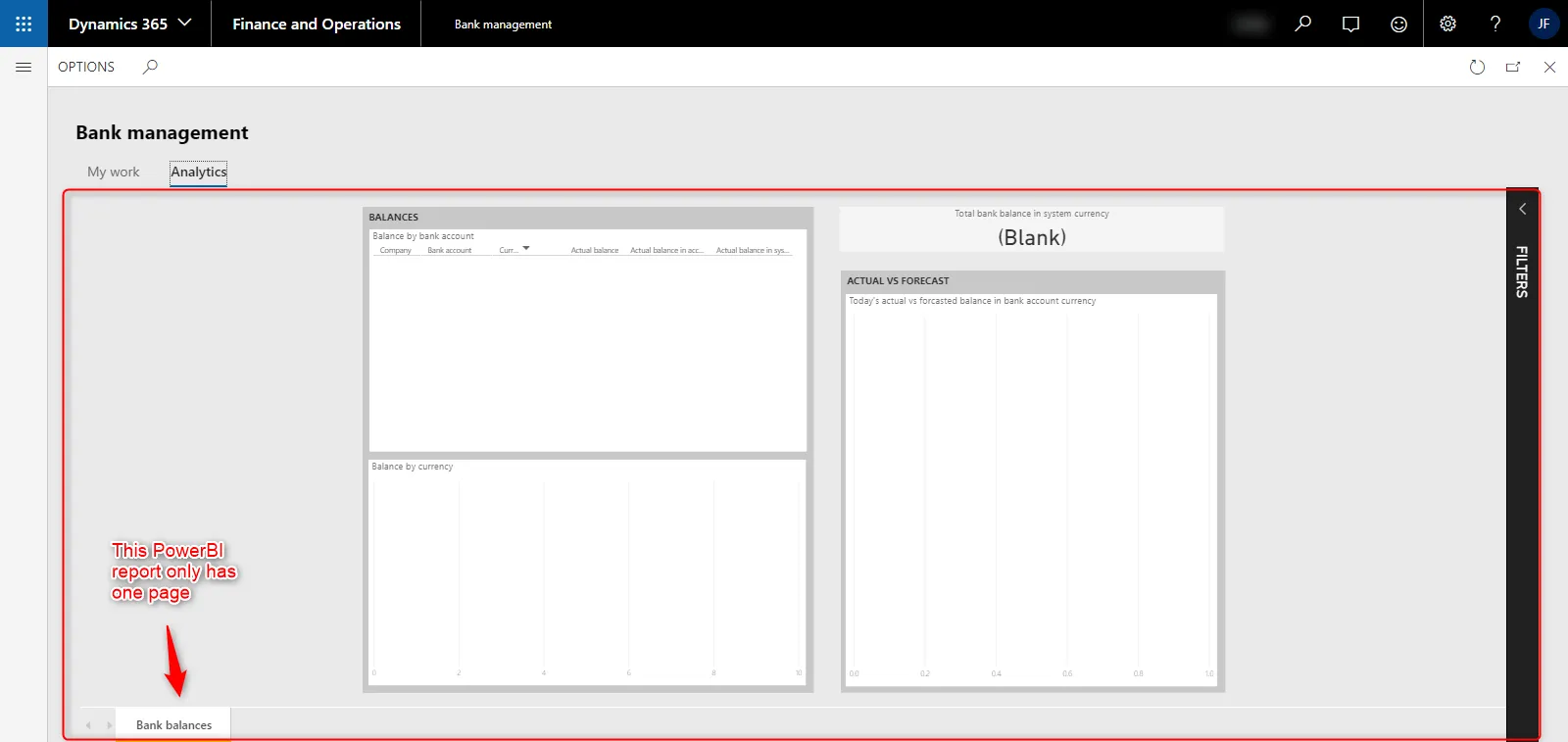The height and width of the screenshot is (742, 1568).
Task: Expand the Dynamics 365 dropdown menu
Action: pos(185,23)
